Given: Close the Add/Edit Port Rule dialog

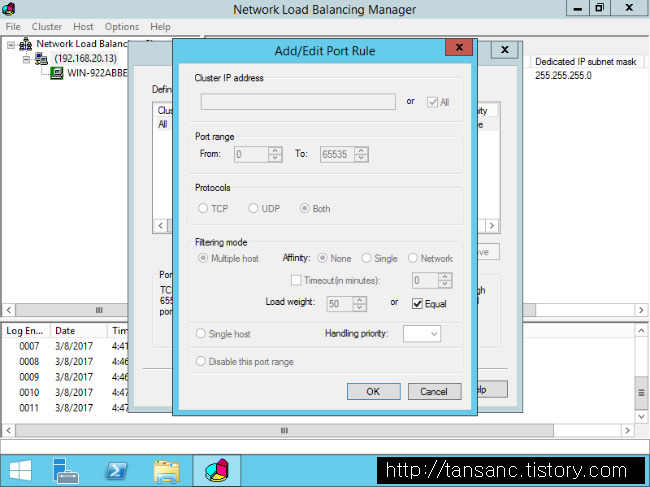Looking at the screenshot, I should point(459,48).
